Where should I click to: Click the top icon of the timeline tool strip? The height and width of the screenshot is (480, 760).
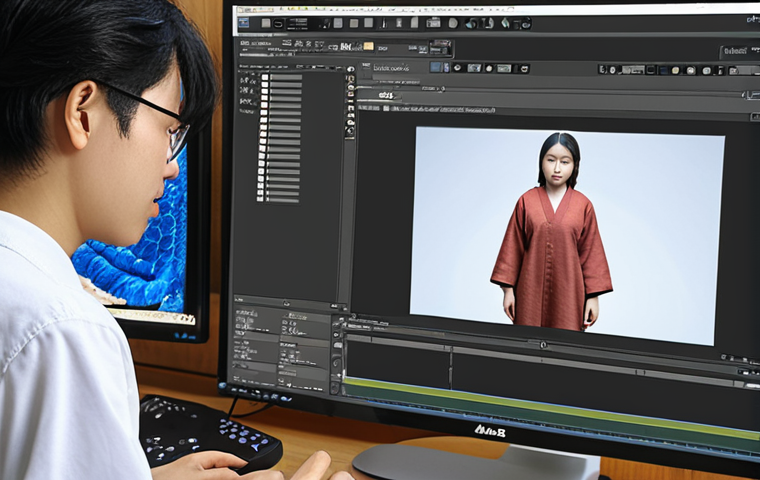(337, 322)
